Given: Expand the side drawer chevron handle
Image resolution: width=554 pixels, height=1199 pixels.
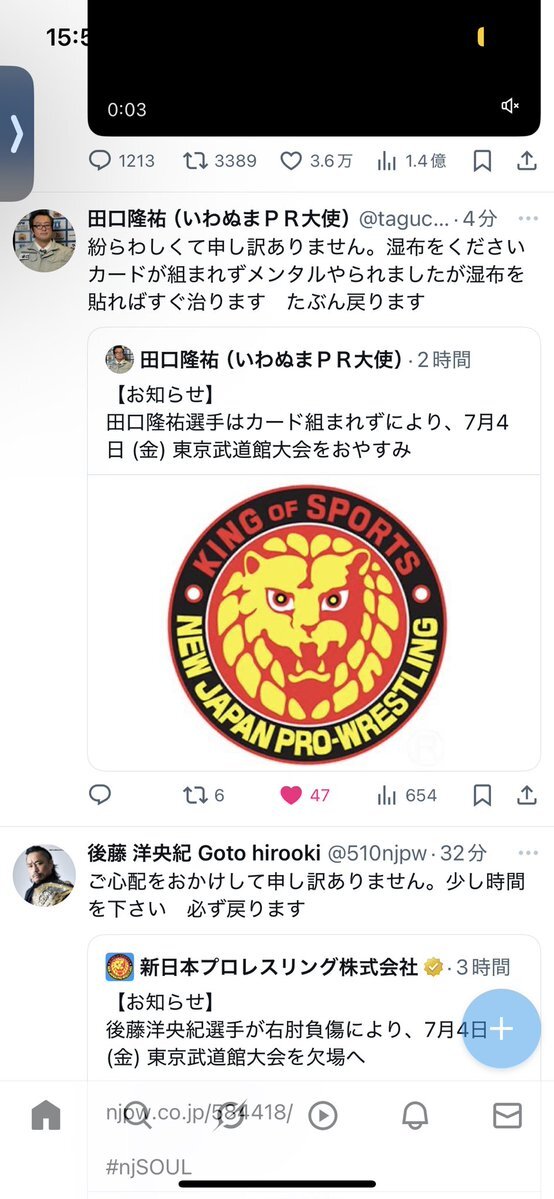Looking at the screenshot, I should pyautogui.click(x=16, y=134).
